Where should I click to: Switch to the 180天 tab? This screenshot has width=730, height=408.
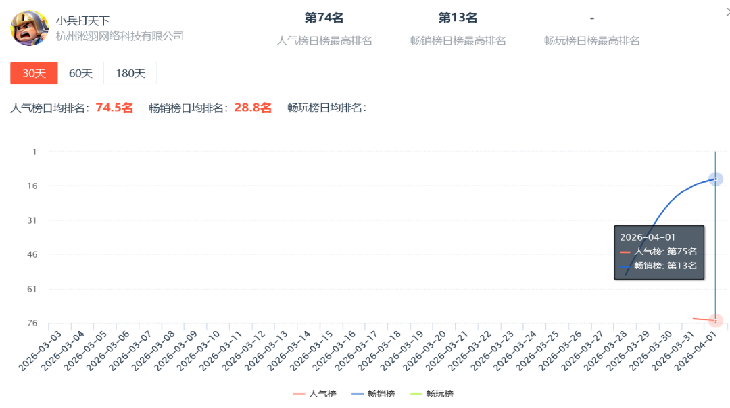(130, 73)
